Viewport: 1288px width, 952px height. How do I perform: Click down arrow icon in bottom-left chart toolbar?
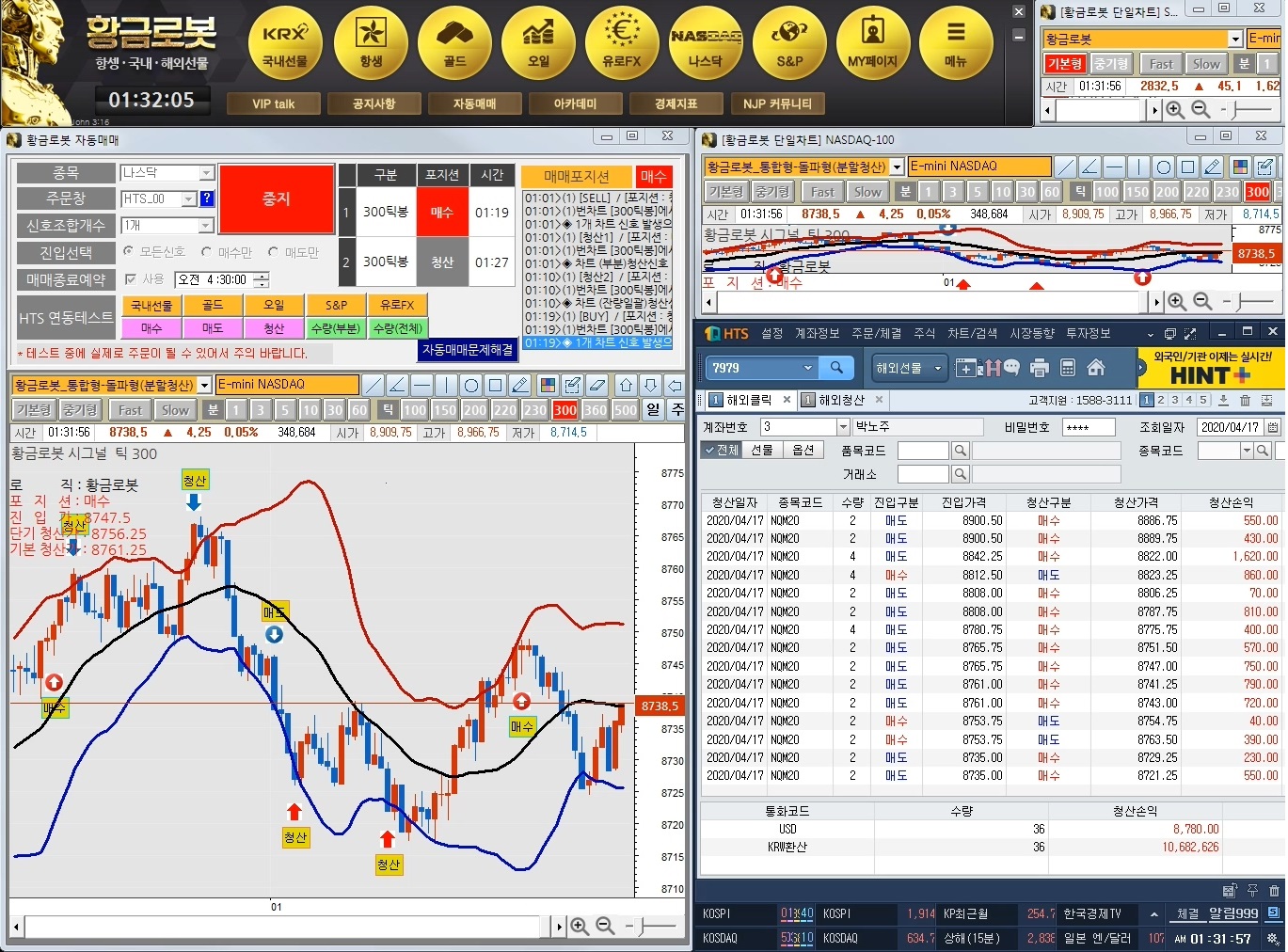click(x=651, y=385)
